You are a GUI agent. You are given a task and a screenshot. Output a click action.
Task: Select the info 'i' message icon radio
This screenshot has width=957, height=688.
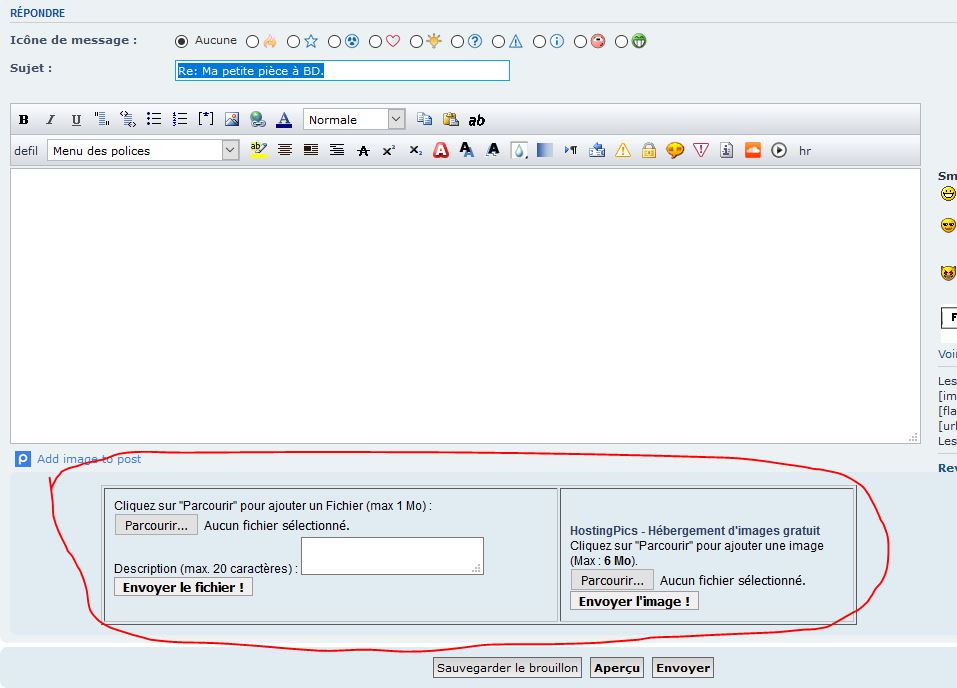[x=540, y=42]
